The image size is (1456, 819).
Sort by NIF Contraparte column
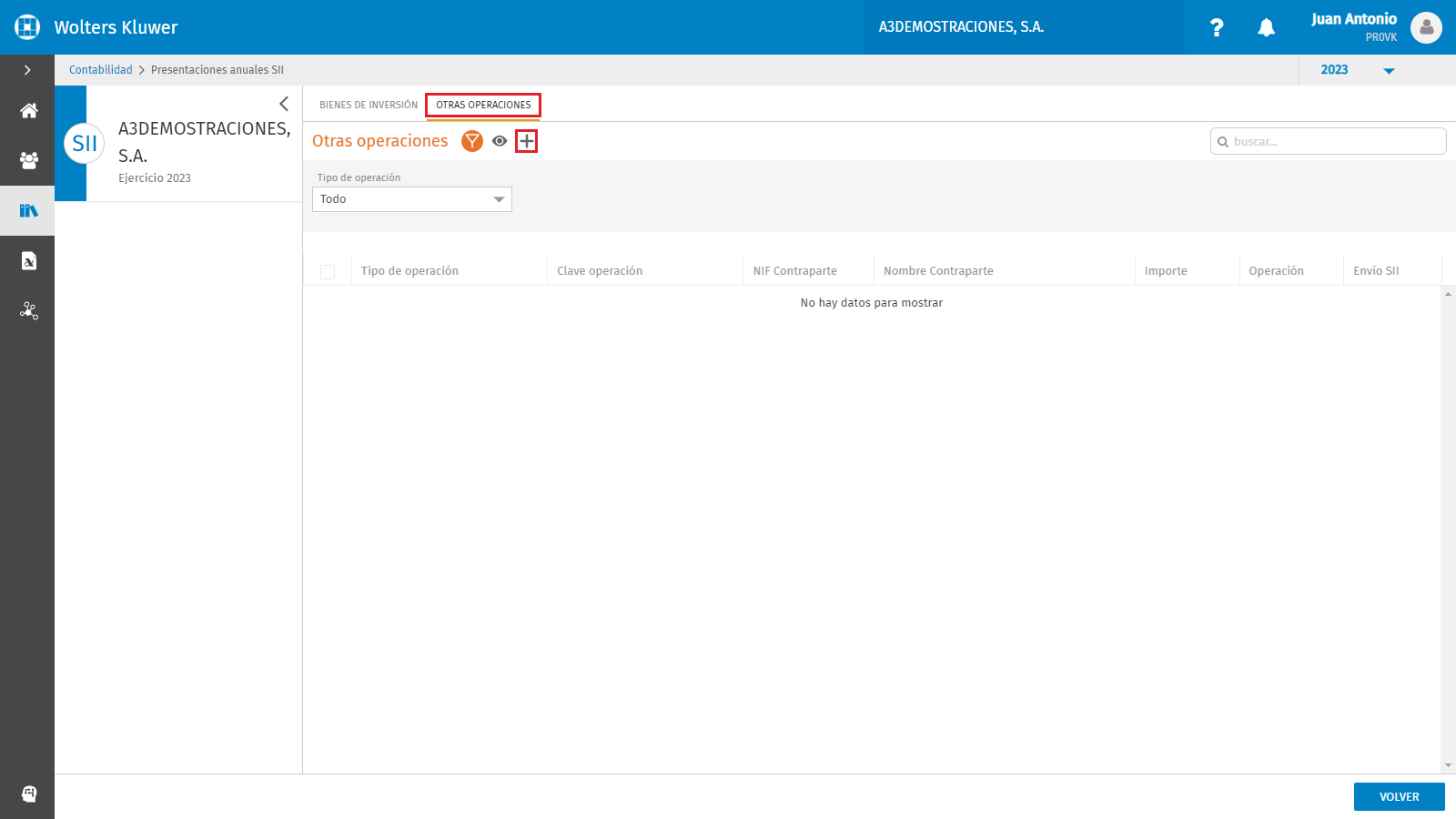tap(794, 271)
